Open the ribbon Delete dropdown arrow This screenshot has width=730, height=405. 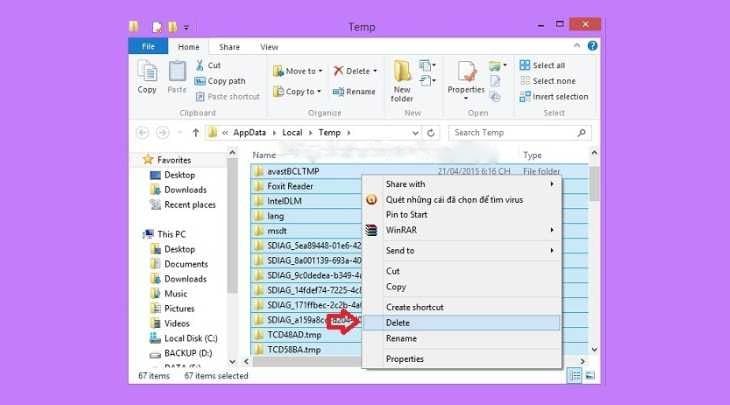375,71
